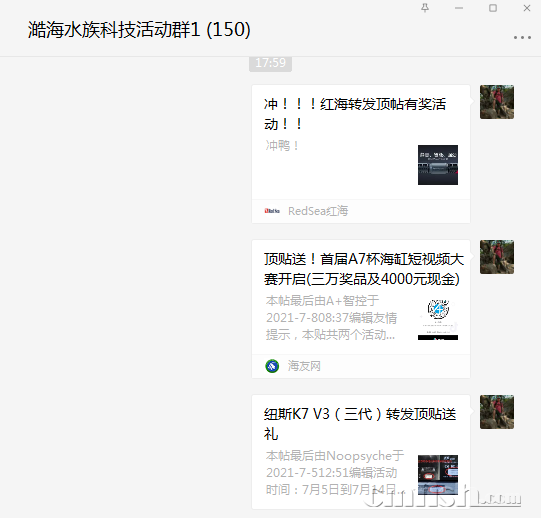Open the 首届A7杯海缸短视频大赛 link card

click(361, 309)
